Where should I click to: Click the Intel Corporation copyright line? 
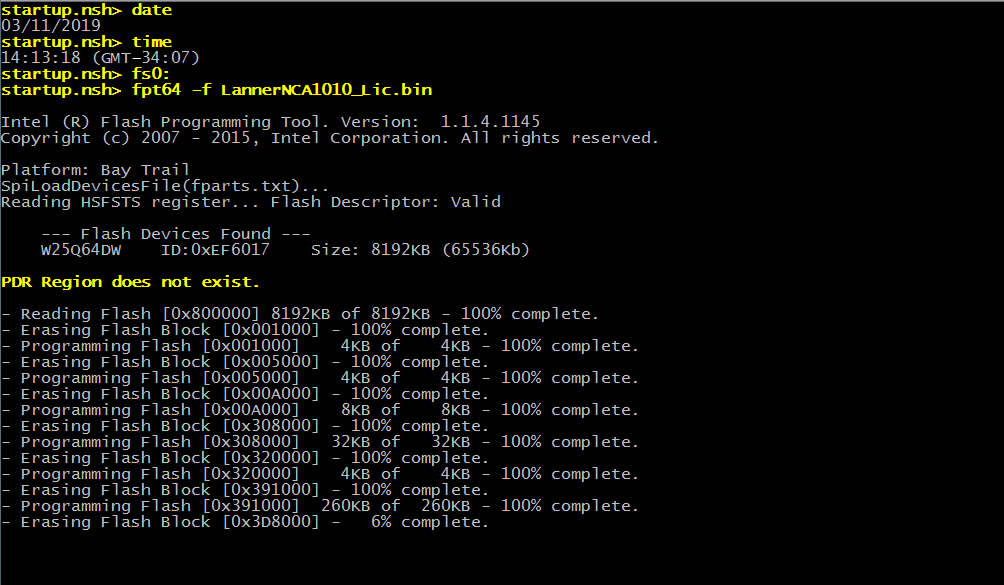click(x=330, y=138)
